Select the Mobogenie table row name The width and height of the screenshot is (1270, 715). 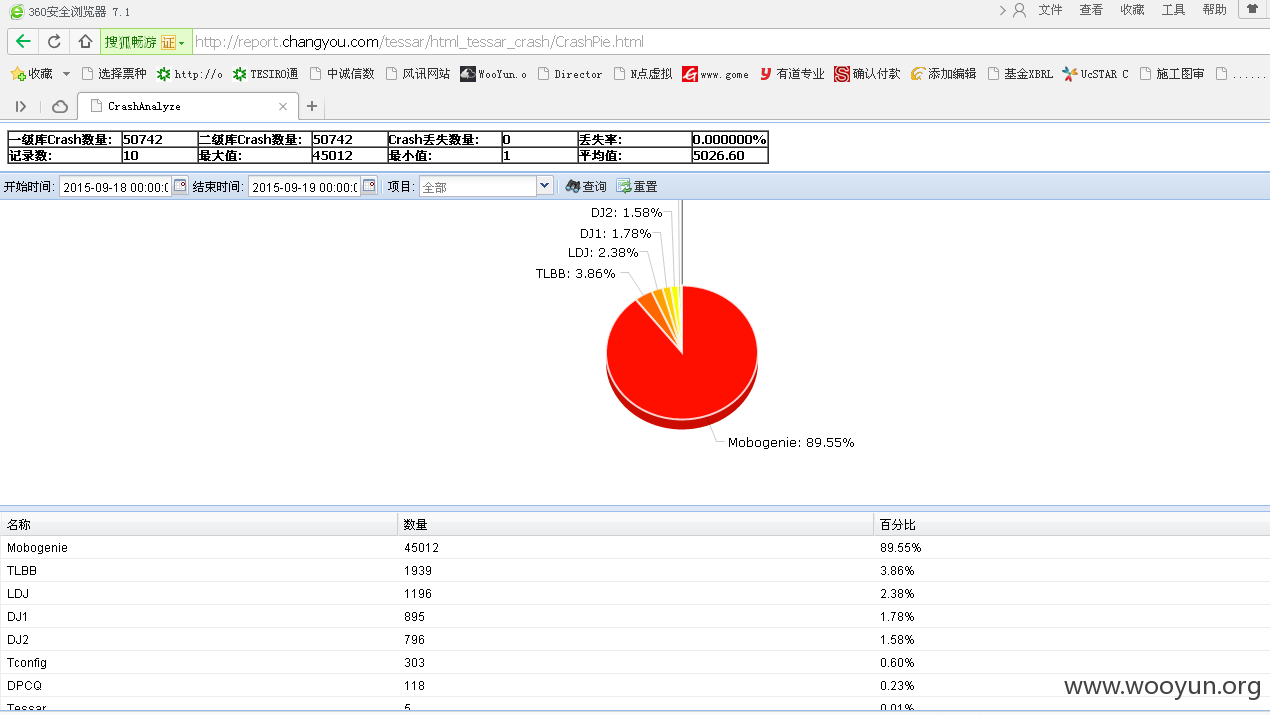tap(37, 548)
